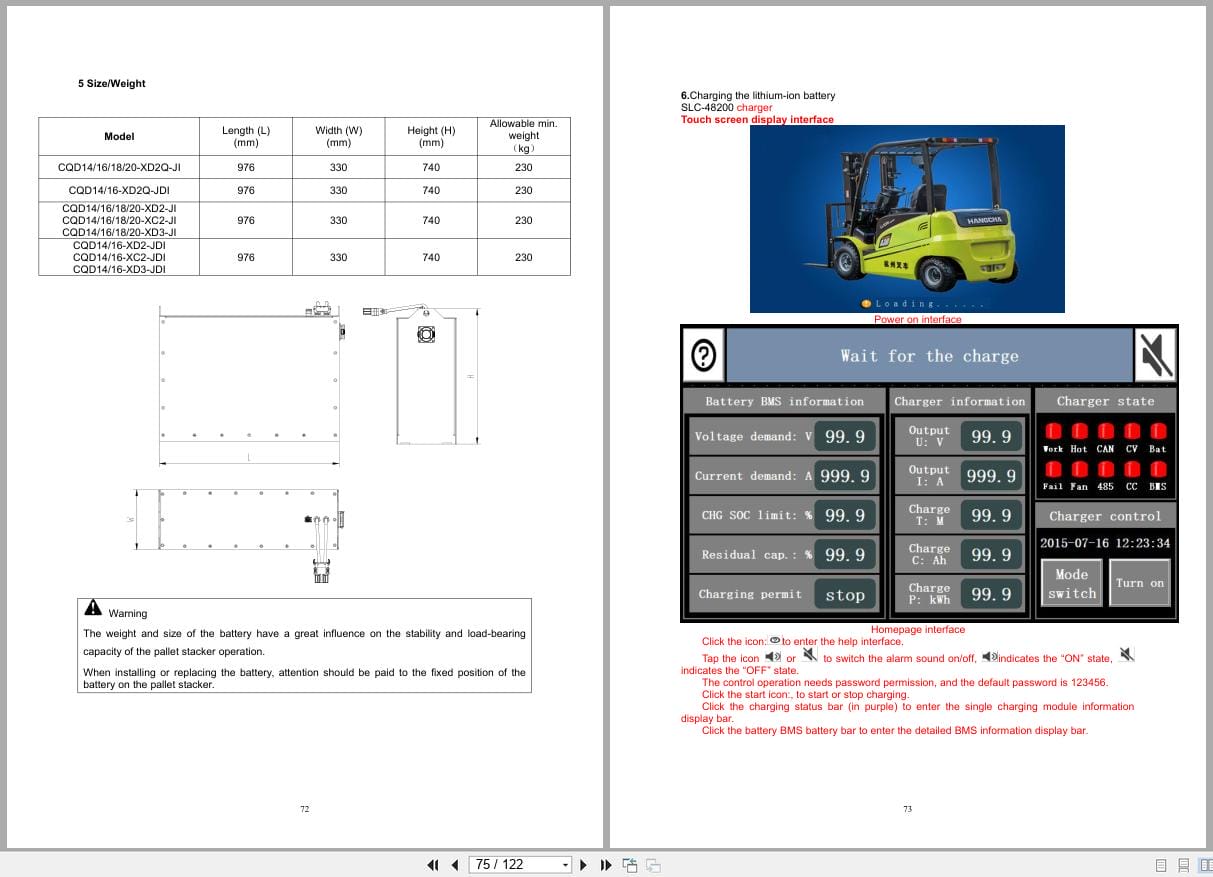
Task: Click the forklift Loading image
Action: click(x=906, y=219)
